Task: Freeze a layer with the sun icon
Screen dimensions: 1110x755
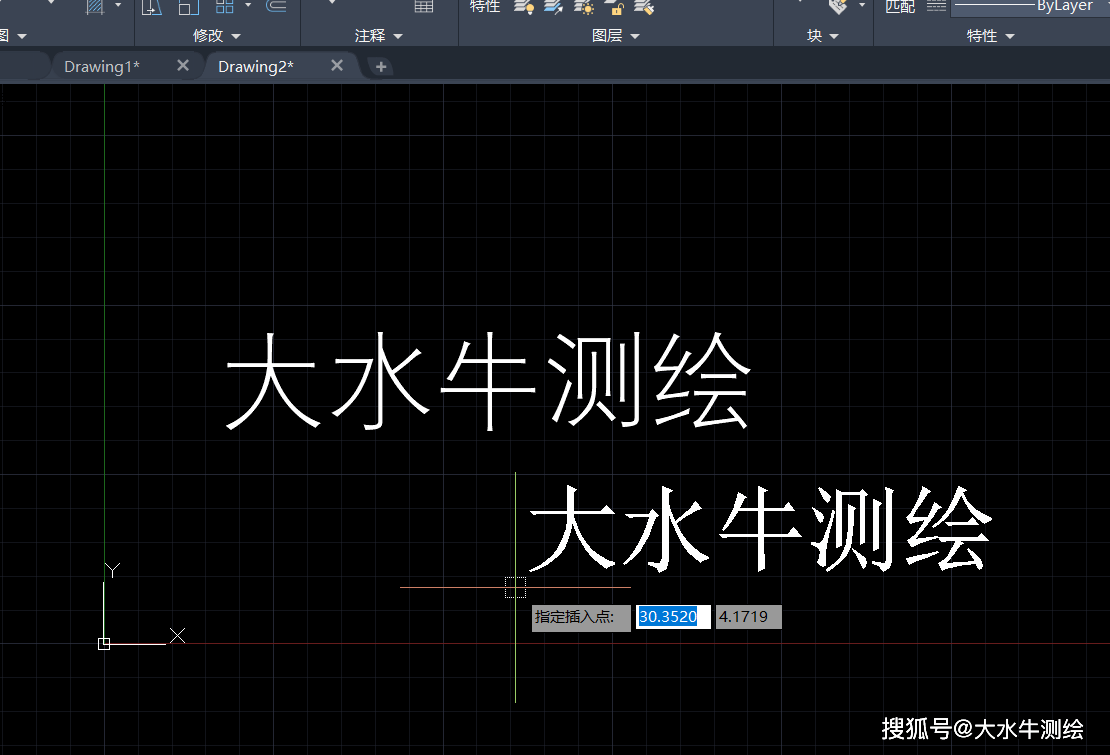Action: click(583, 8)
